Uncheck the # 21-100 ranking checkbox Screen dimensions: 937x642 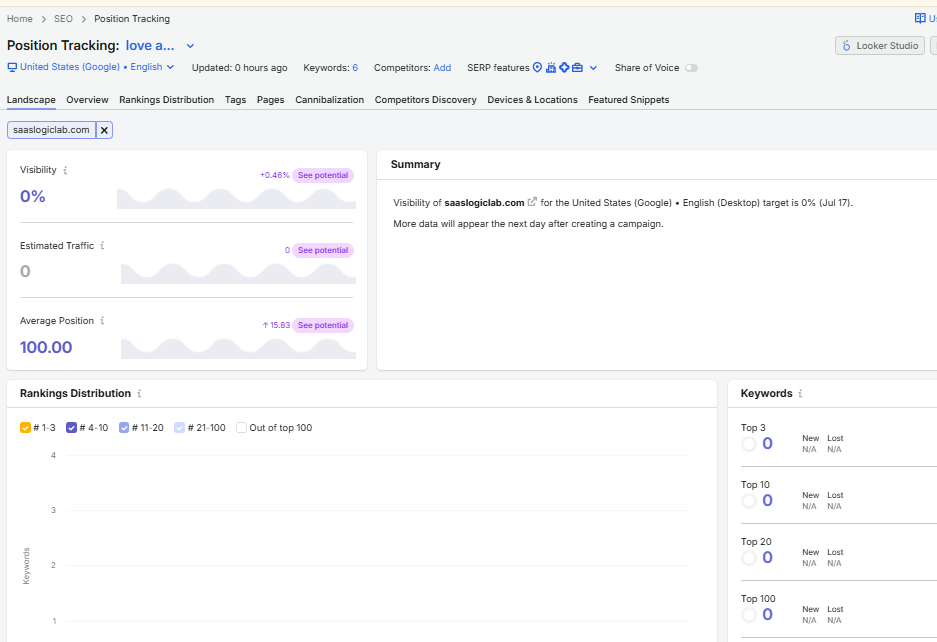tap(179, 427)
